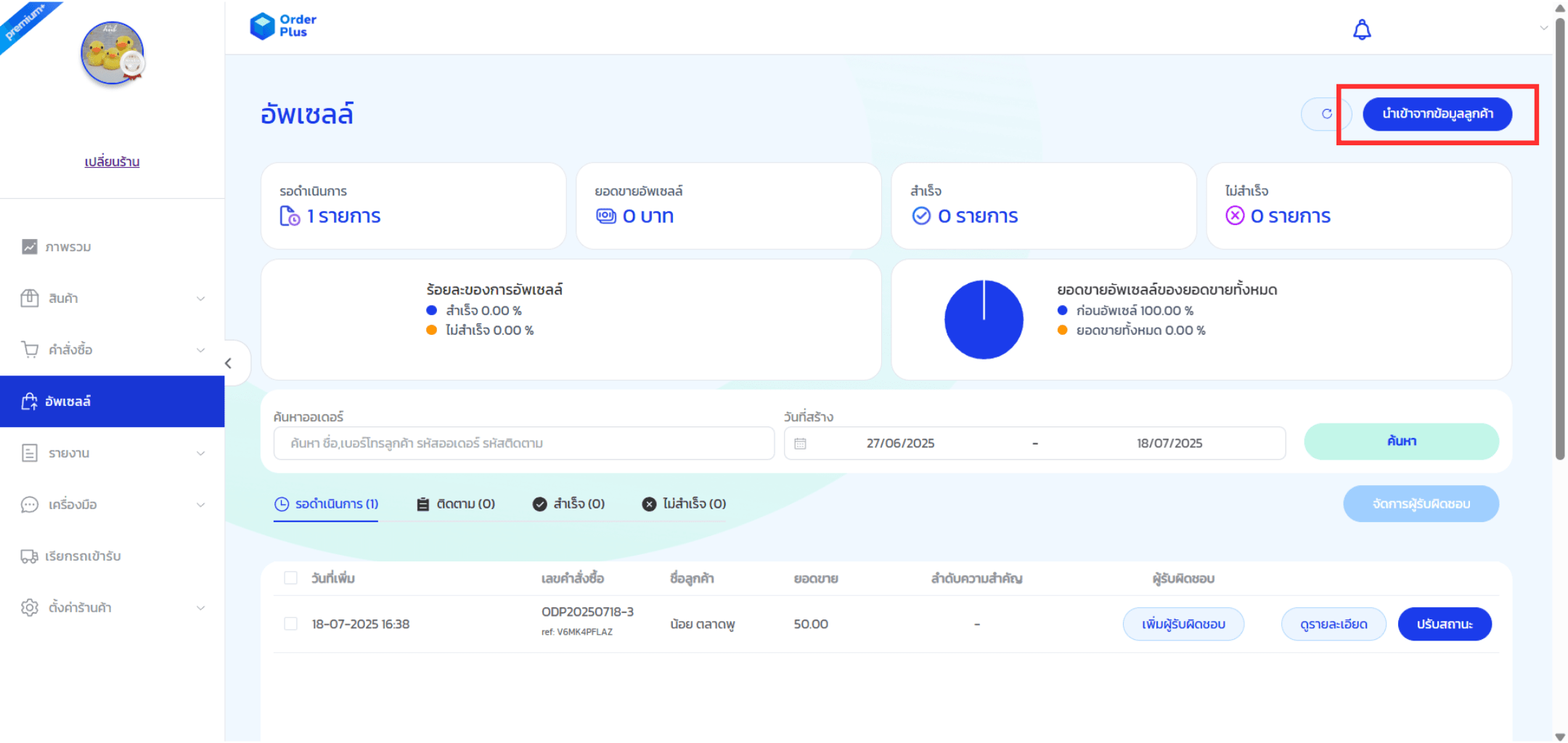Click orange ยอดขายทั้งหมด 0.00 % legend dot
The width and height of the screenshot is (1568, 743).
1062,330
